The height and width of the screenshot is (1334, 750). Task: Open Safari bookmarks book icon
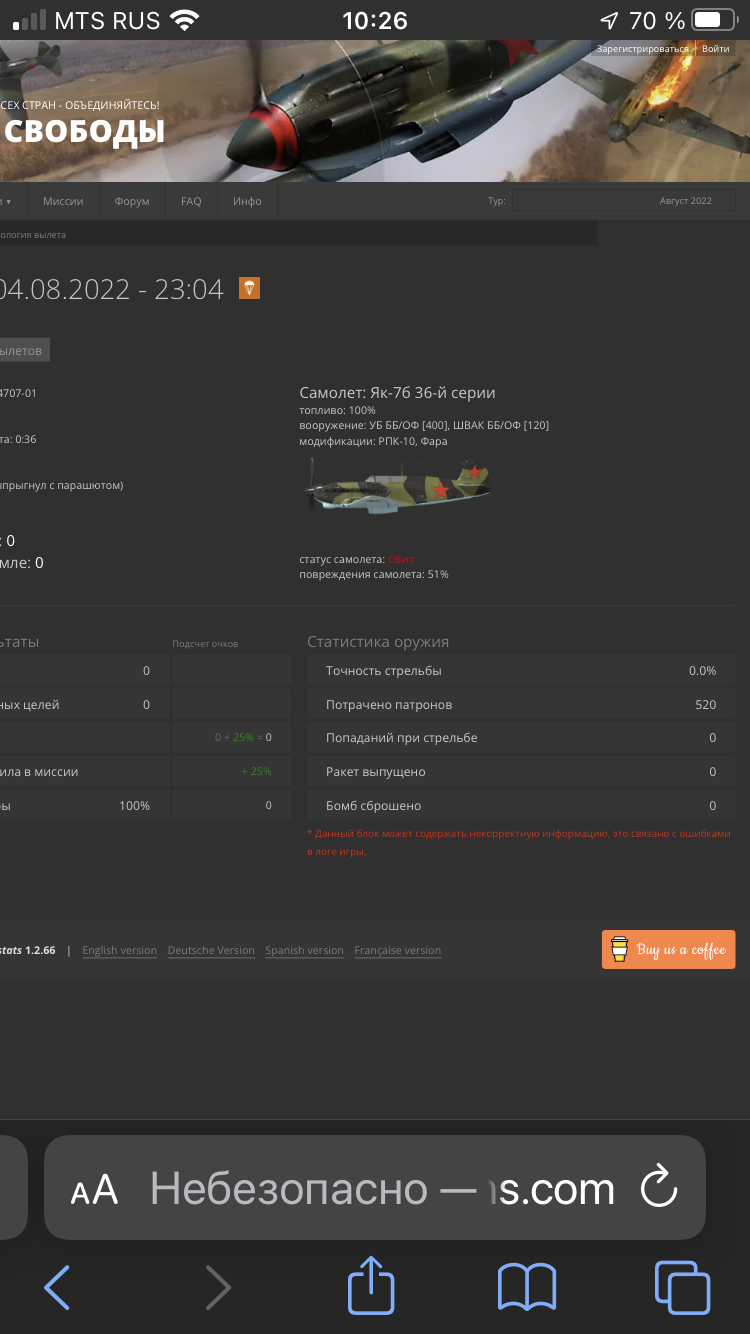click(x=527, y=1287)
